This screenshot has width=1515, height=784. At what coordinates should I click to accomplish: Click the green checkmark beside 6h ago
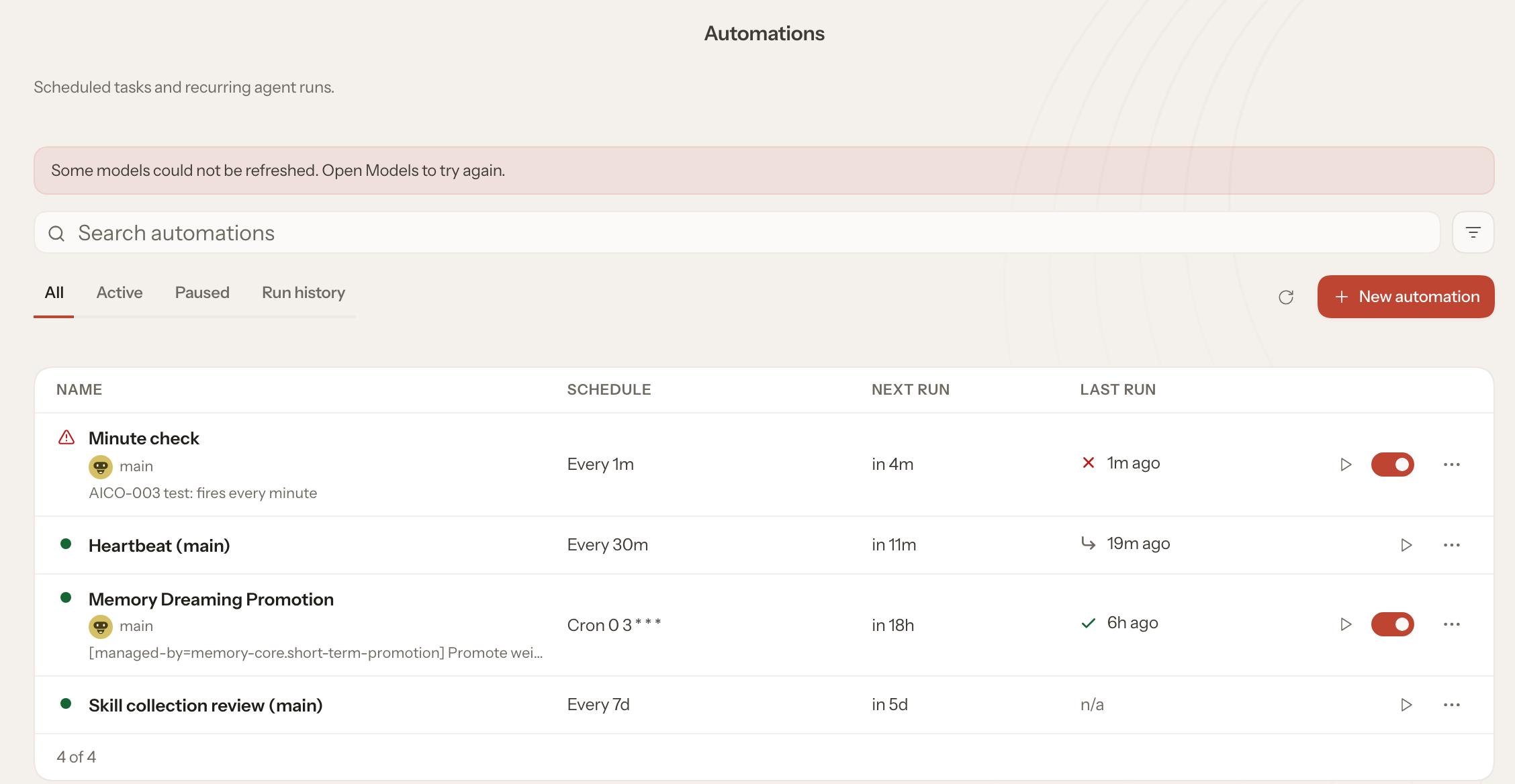(1089, 623)
